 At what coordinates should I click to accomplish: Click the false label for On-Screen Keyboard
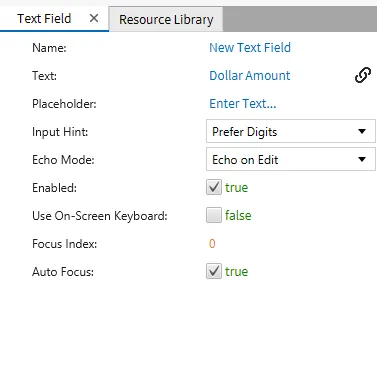238,215
